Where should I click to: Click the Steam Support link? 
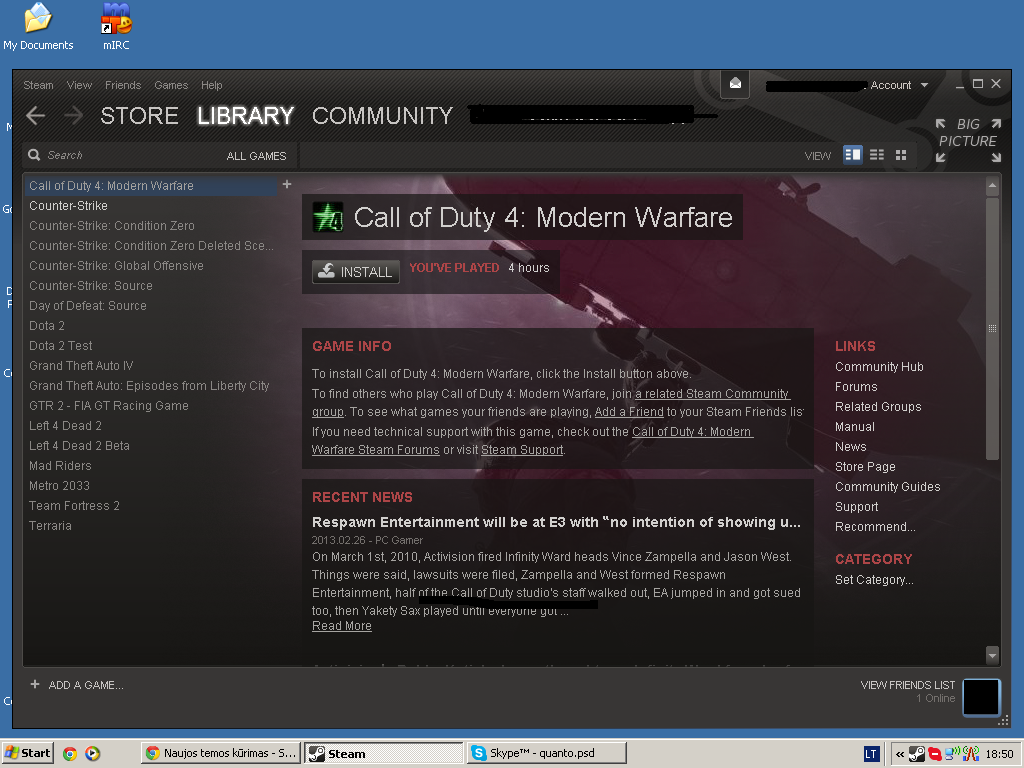pos(522,450)
